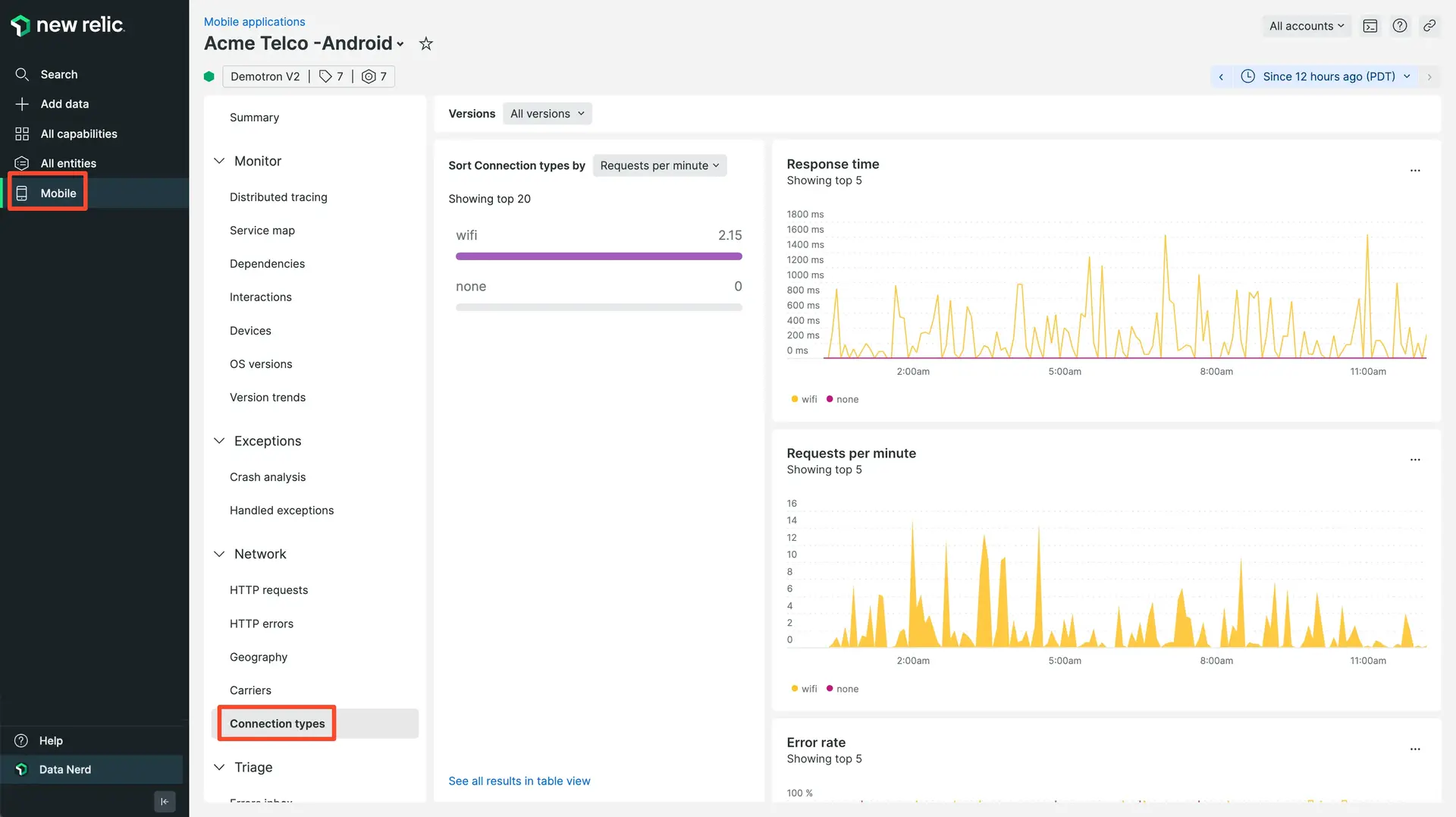Viewport: 1456px width, 817px height.
Task: Select All capabilities in the left nav
Action: click(x=79, y=134)
